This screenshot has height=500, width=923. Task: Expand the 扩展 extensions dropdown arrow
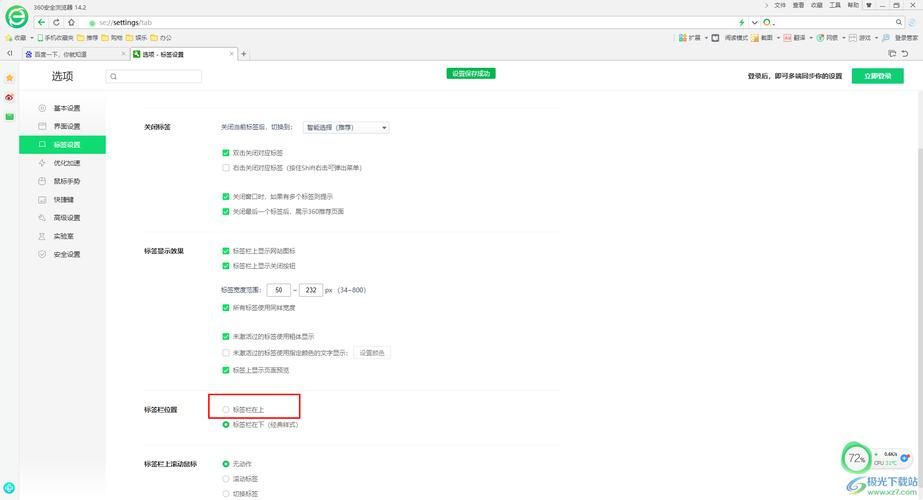(x=705, y=38)
